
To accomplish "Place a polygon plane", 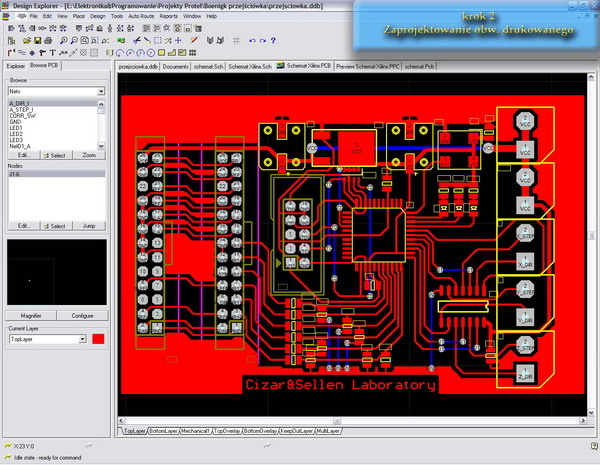I will tap(172, 52).
